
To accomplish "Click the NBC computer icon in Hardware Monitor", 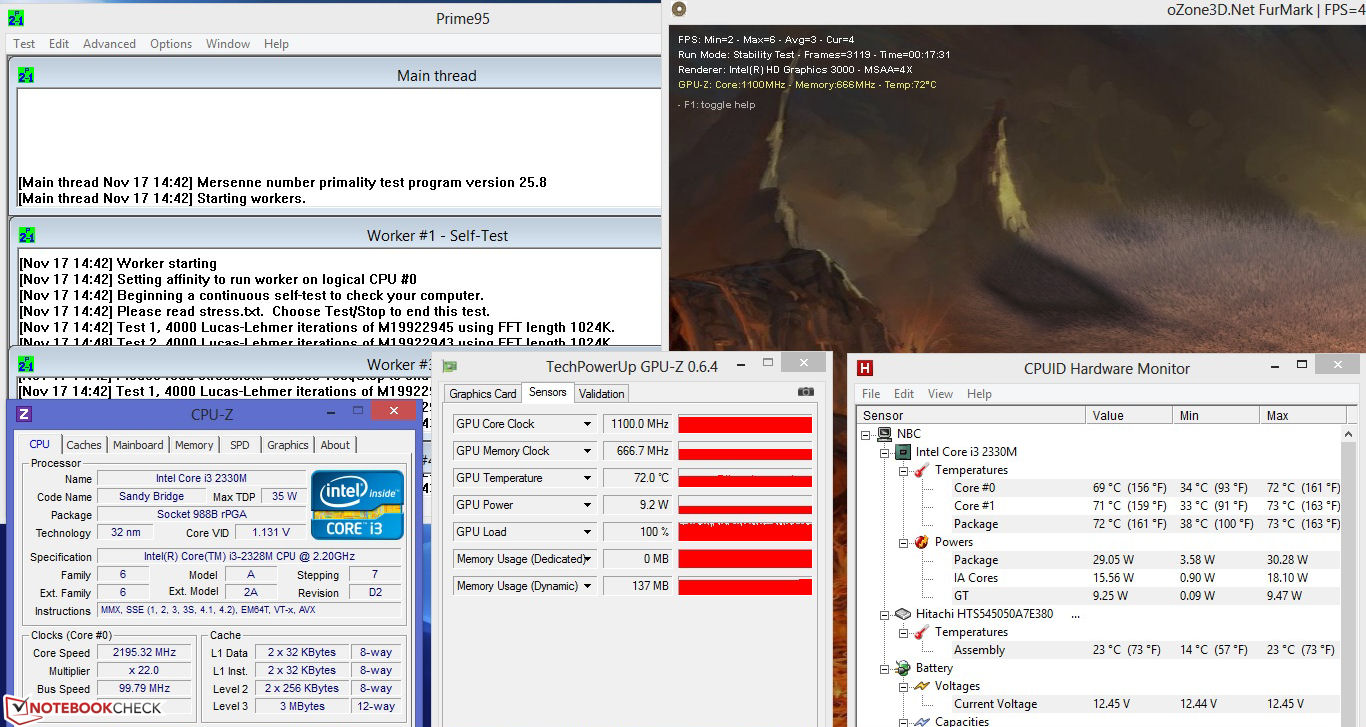I will (x=885, y=434).
